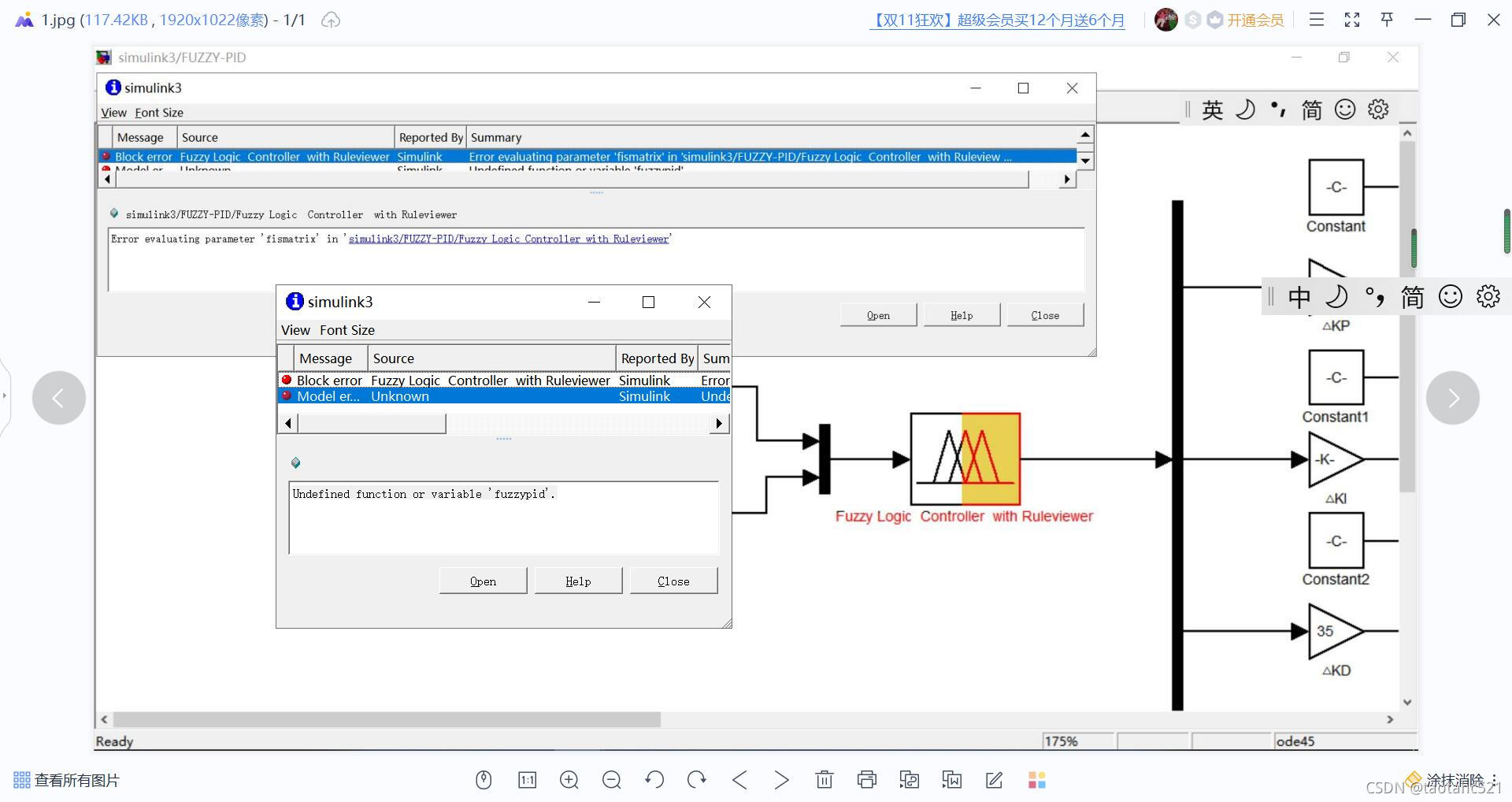Click the ode45 solver in status bar
Viewport: 1512px width, 802px height.
(x=1295, y=741)
